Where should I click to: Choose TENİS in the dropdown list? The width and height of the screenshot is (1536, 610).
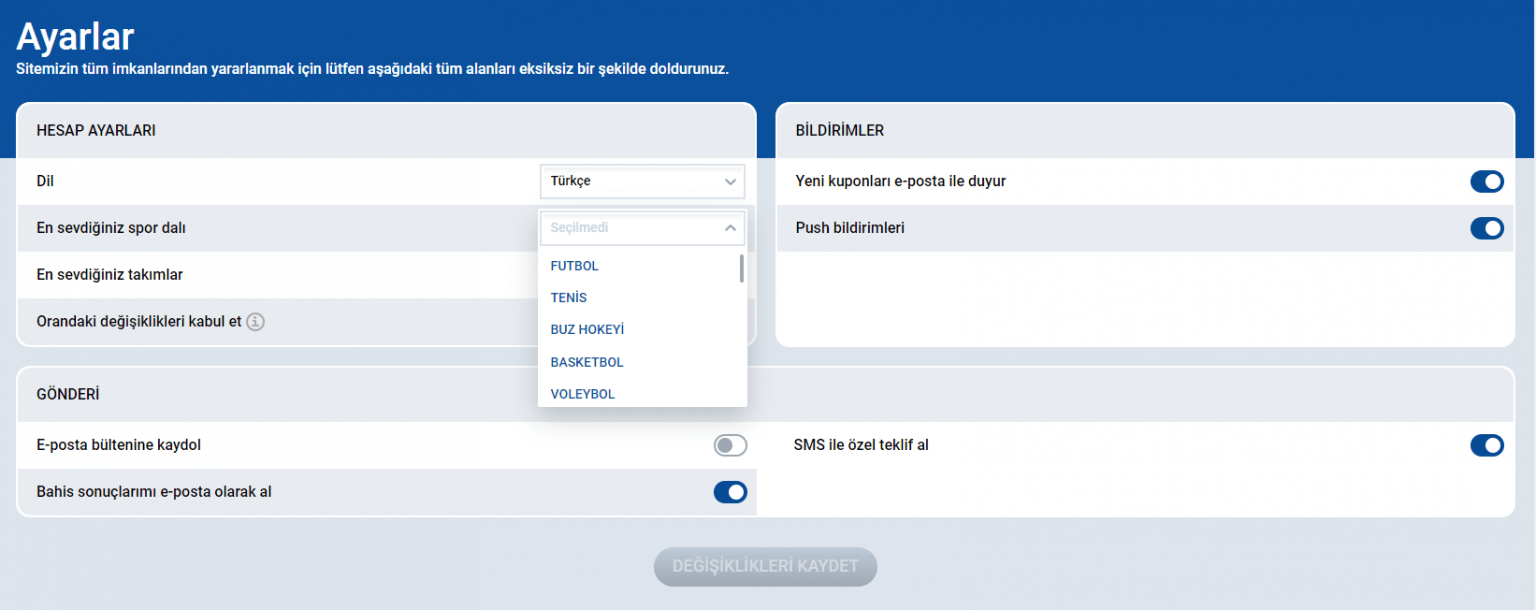[569, 298]
